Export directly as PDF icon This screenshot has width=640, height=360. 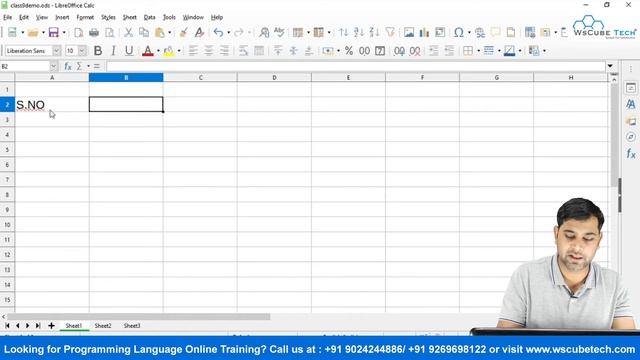(x=78, y=32)
